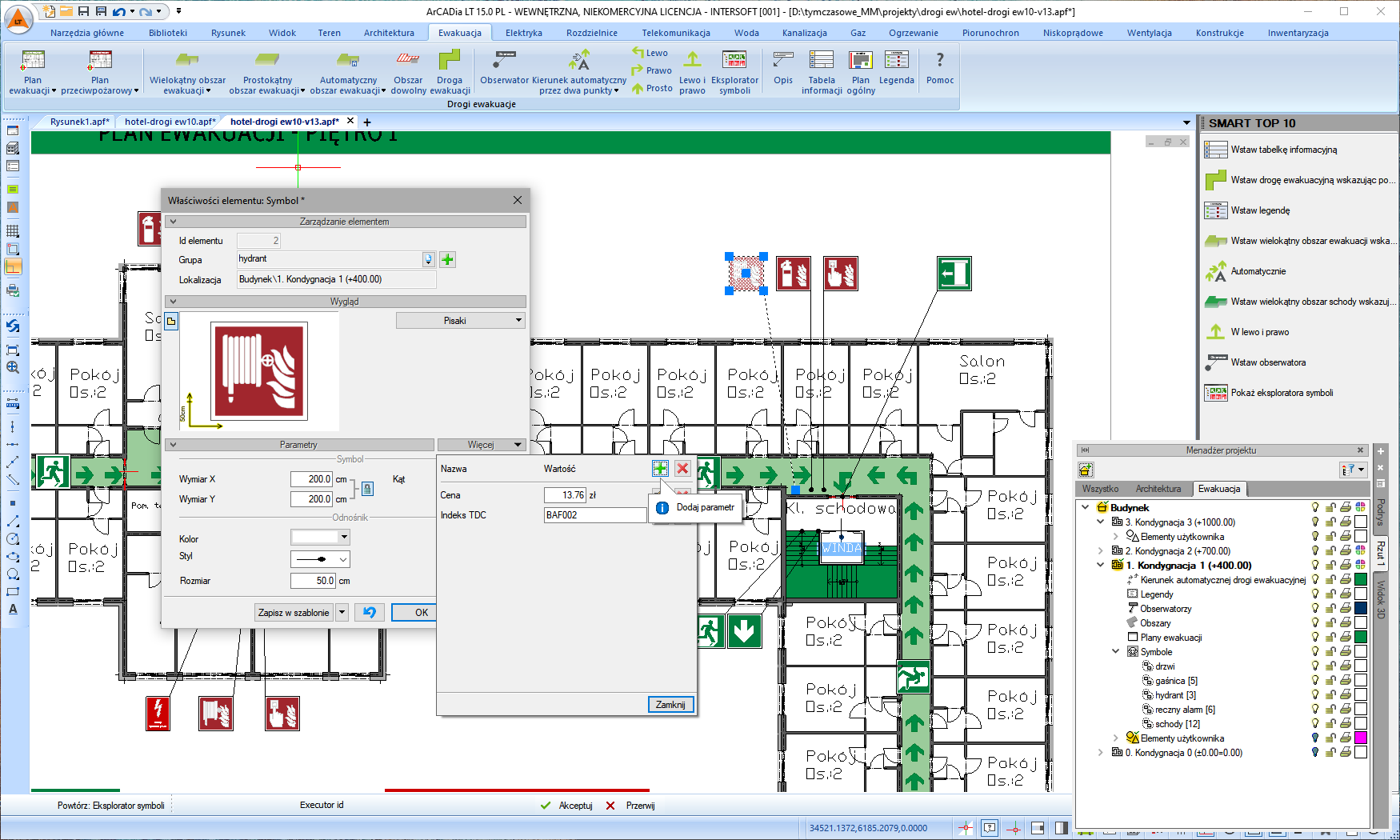Select Wielokątny obszar ewakuacji tool
1400x840 pixels.
tap(187, 72)
